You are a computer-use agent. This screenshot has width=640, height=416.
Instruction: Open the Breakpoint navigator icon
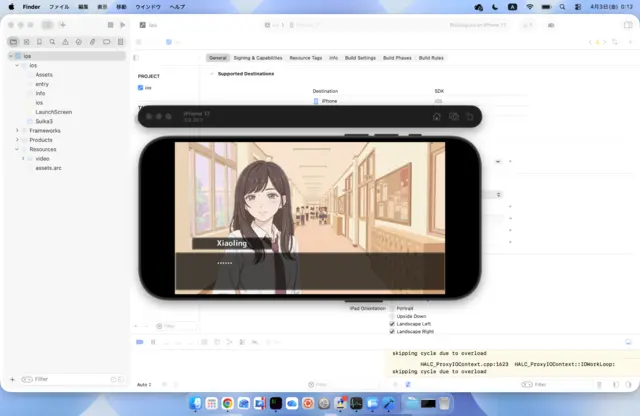tap(107, 42)
